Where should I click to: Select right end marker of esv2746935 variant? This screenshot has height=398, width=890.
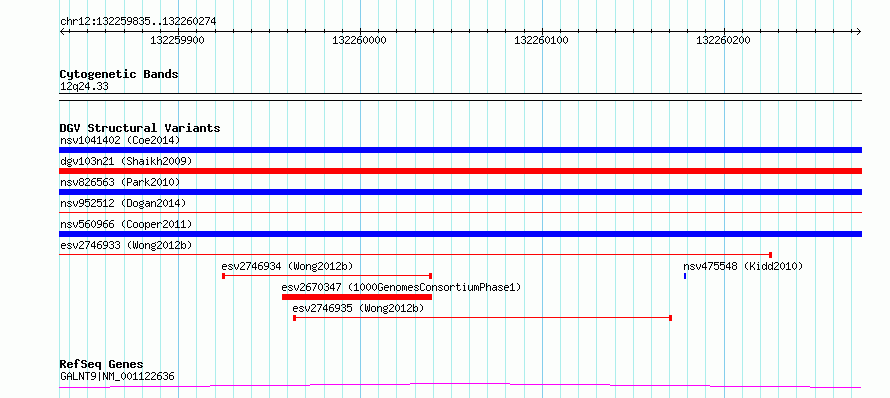671,318
